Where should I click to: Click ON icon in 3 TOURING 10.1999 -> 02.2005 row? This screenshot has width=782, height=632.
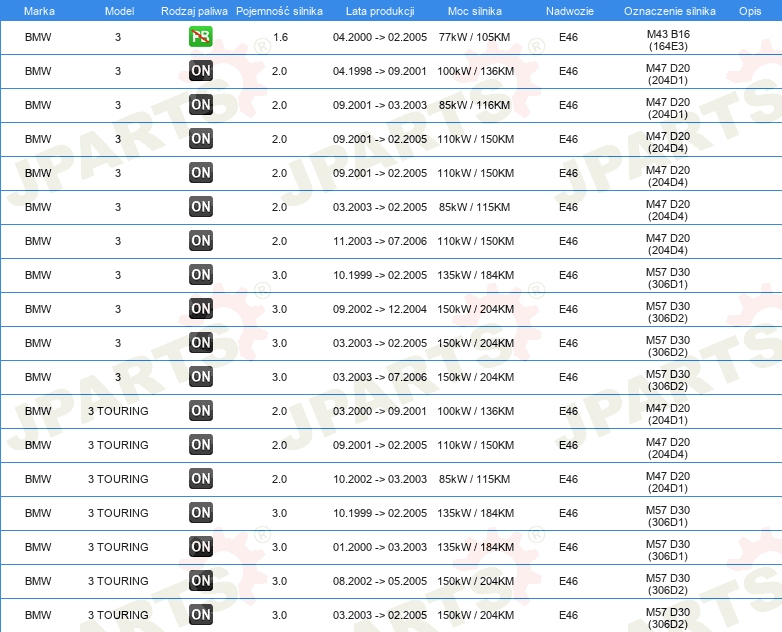(201, 512)
